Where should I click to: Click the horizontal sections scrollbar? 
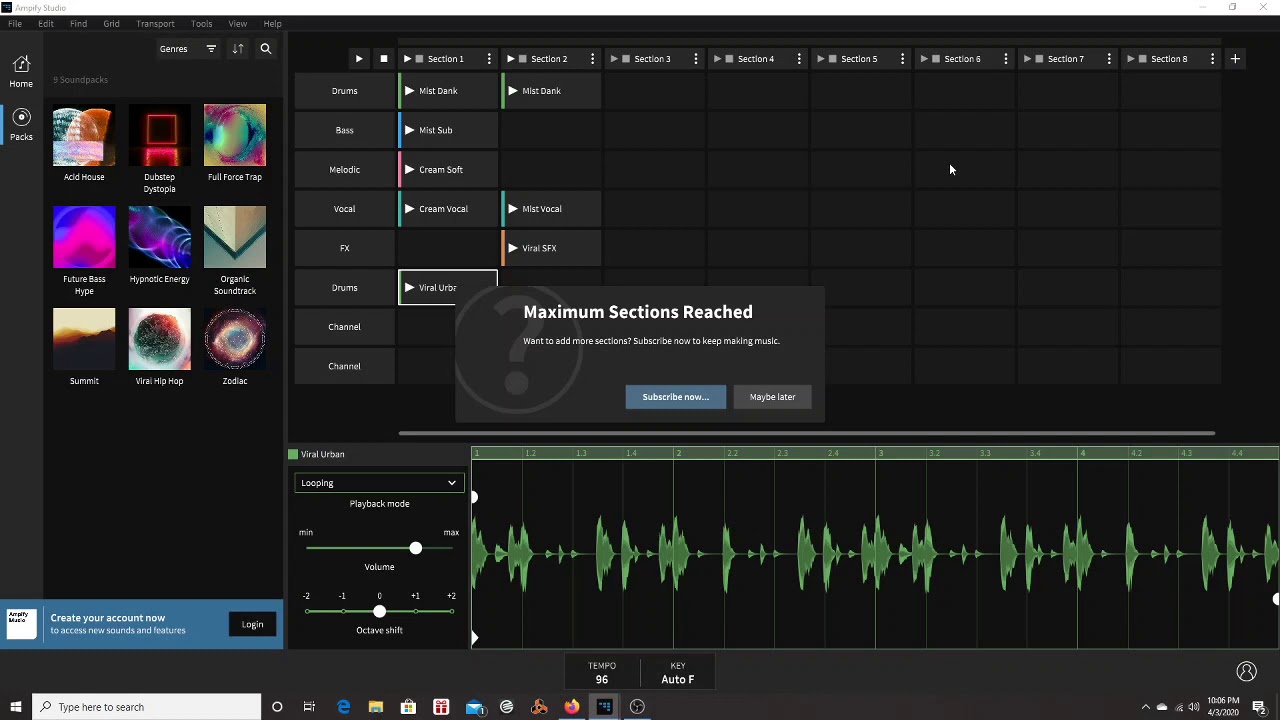point(806,434)
